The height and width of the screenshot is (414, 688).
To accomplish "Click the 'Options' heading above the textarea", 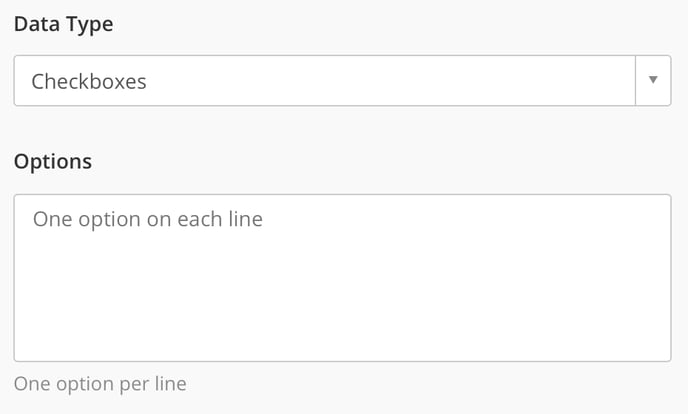I will pyautogui.click(x=52, y=161).
